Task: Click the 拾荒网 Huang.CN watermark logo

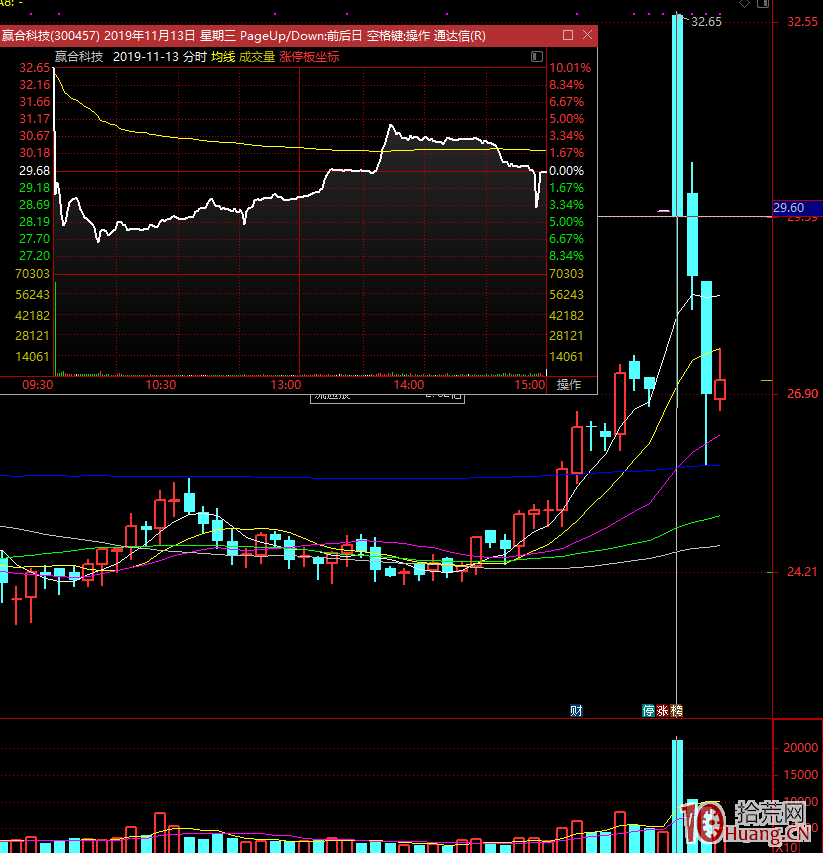Action: (x=748, y=822)
